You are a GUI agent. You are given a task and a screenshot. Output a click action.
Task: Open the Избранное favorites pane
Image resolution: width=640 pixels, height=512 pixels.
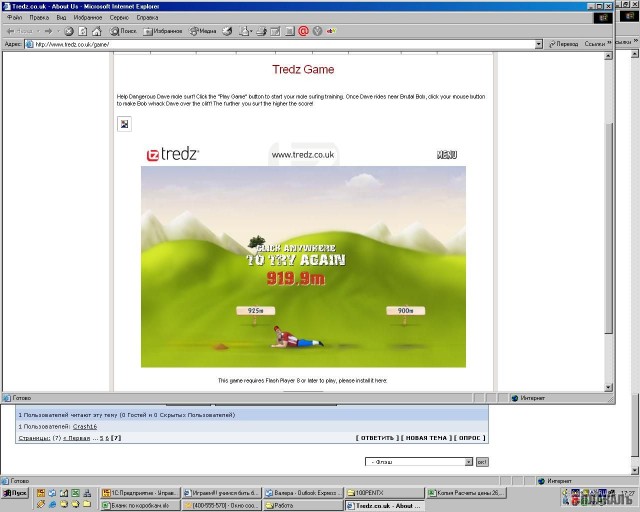pos(162,31)
